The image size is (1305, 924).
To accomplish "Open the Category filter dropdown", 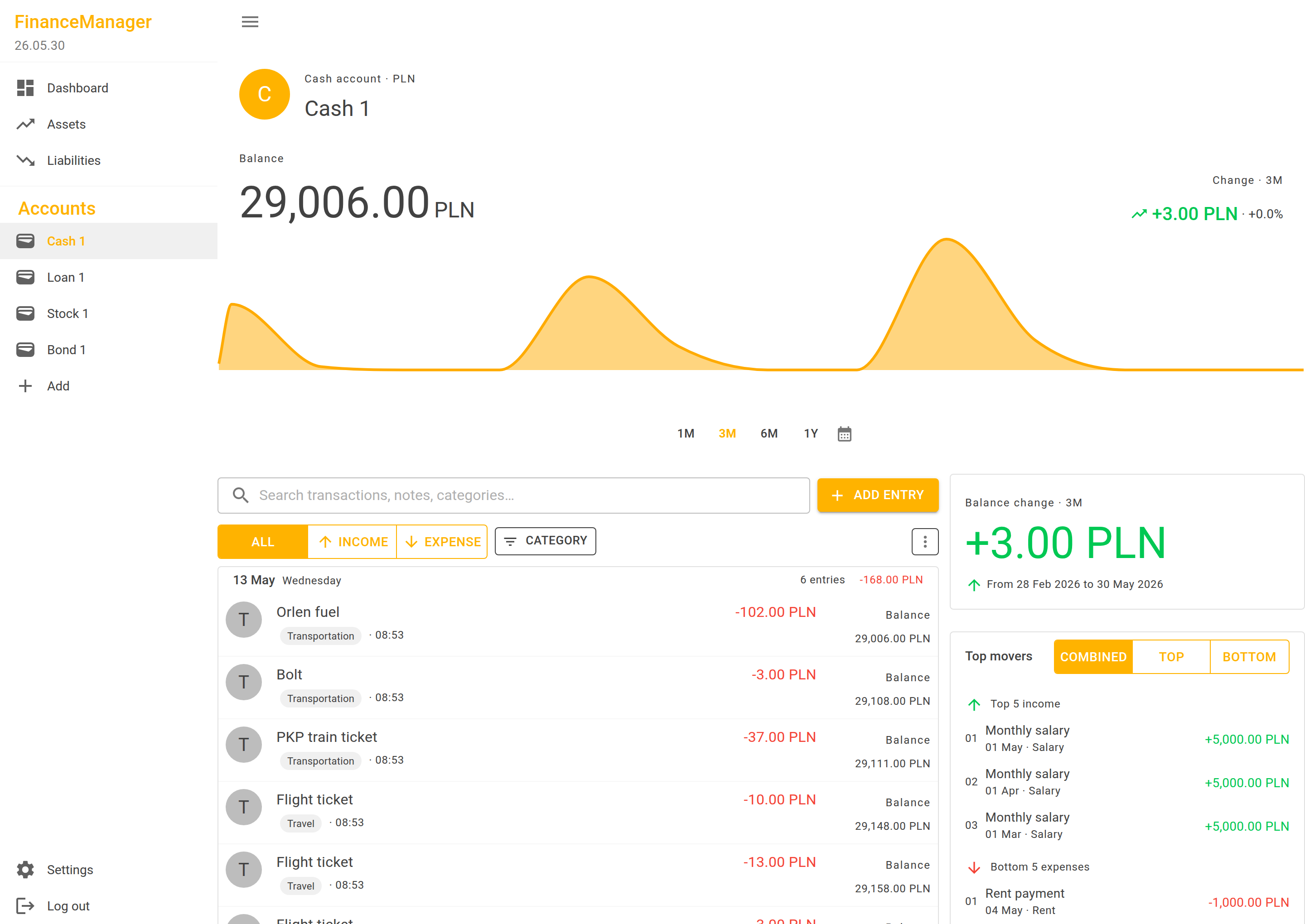I will 545,541.
